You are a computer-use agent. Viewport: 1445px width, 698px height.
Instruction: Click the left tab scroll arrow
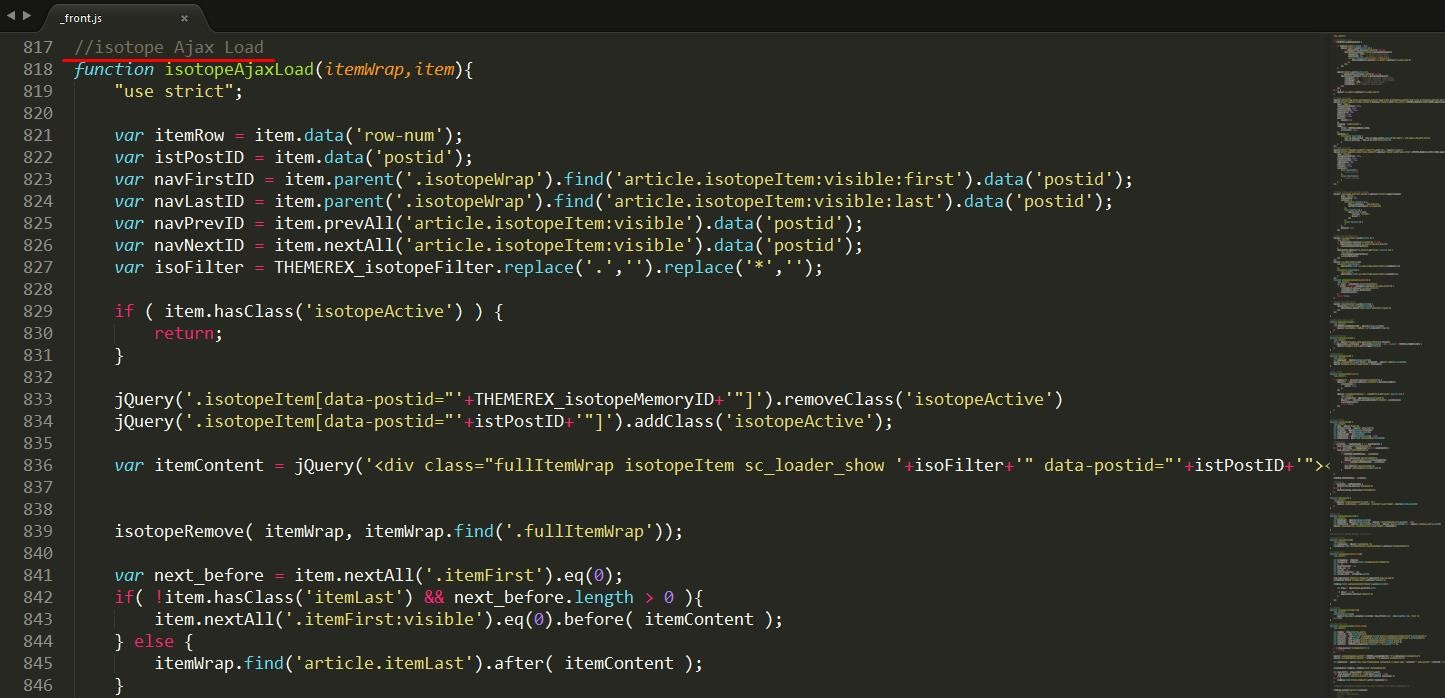click(11, 16)
